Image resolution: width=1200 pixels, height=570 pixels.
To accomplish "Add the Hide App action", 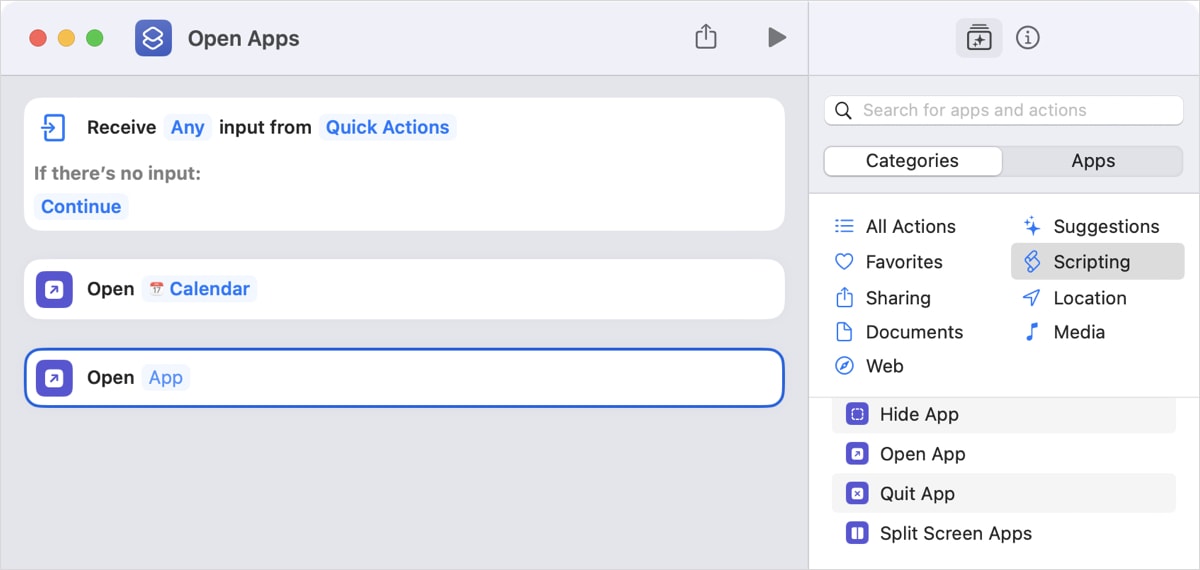I will [1004, 414].
